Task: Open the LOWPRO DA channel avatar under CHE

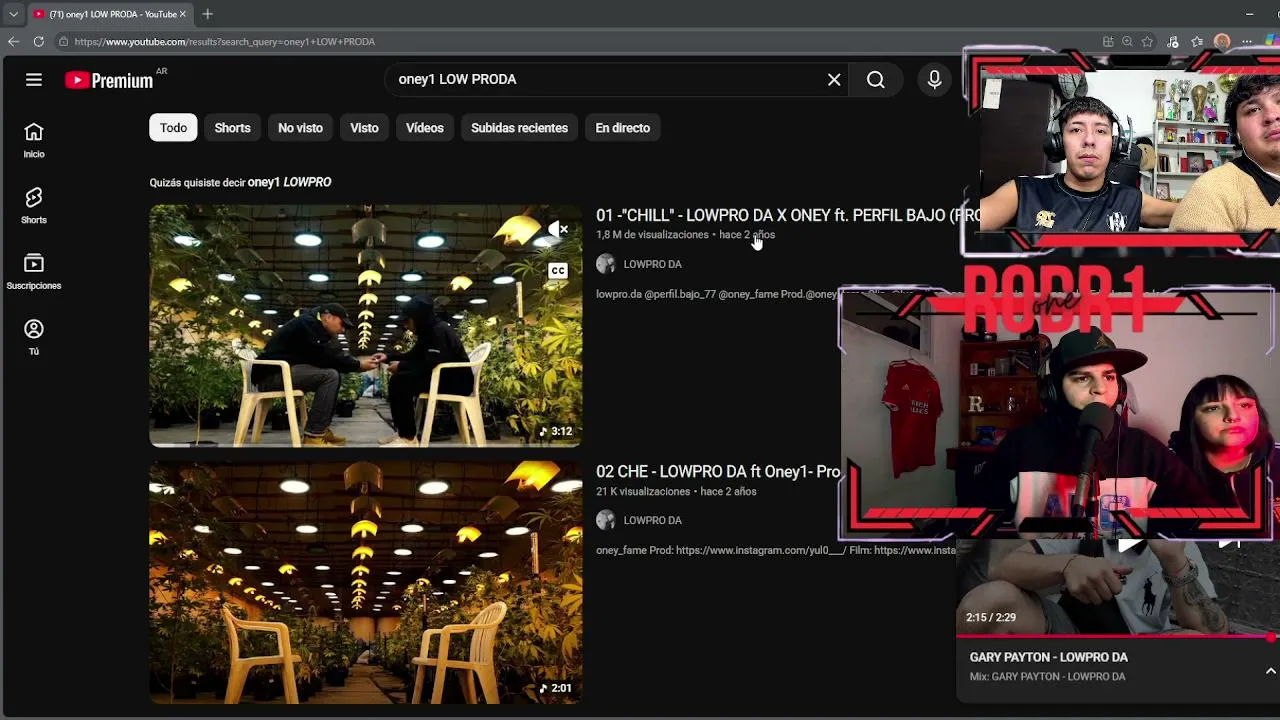Action: pos(605,520)
